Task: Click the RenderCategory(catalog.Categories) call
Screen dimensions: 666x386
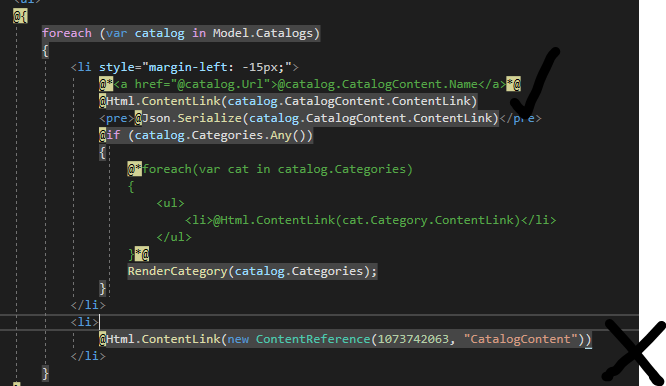Action: pyautogui.click(x=252, y=271)
